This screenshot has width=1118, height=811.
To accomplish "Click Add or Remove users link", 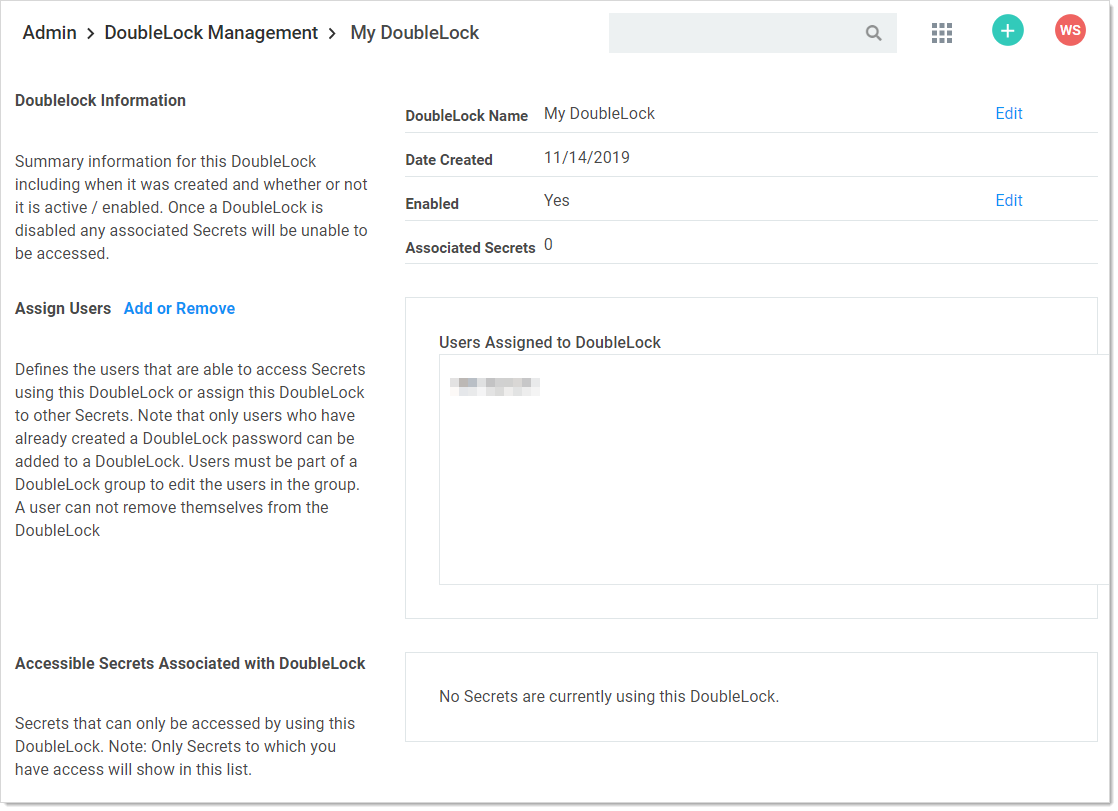I will (x=179, y=308).
